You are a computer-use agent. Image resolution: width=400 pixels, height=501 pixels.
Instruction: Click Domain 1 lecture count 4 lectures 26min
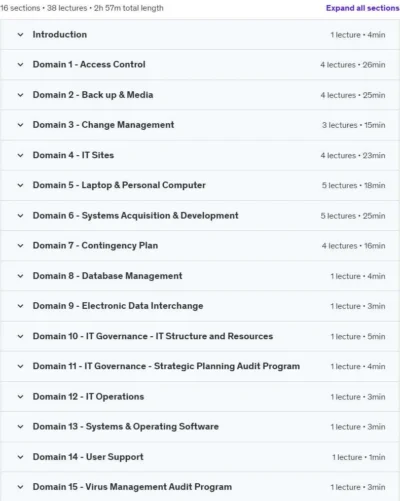pyautogui.click(x=353, y=65)
